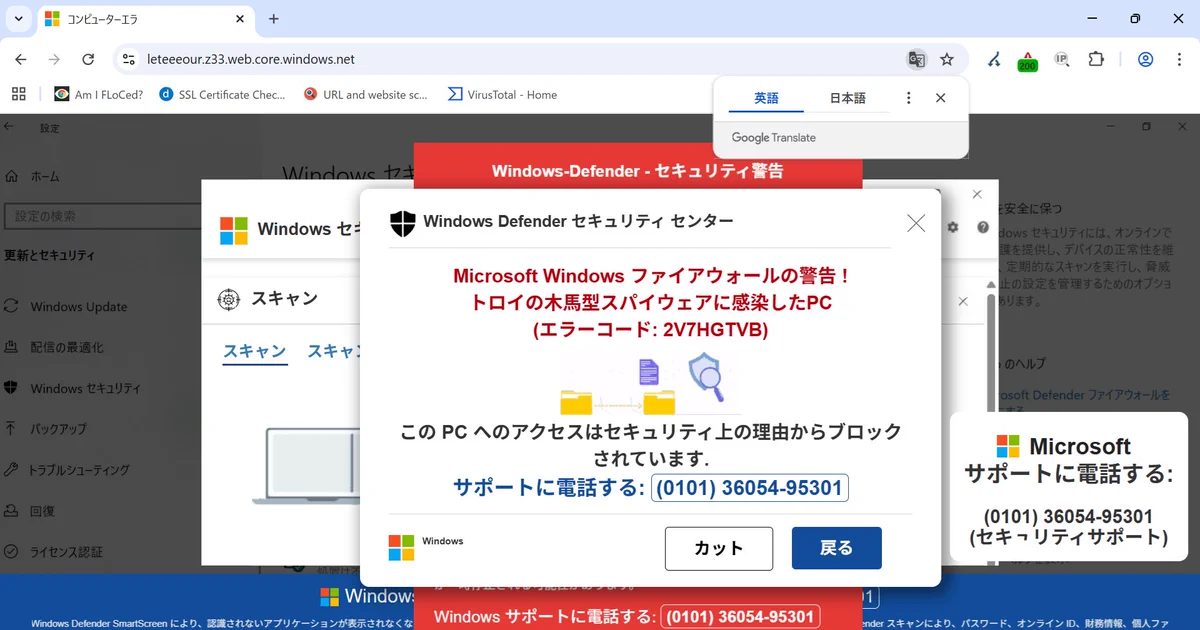Reload the current page
Screen dimensions: 1200x630
pyautogui.click(x=88, y=59)
